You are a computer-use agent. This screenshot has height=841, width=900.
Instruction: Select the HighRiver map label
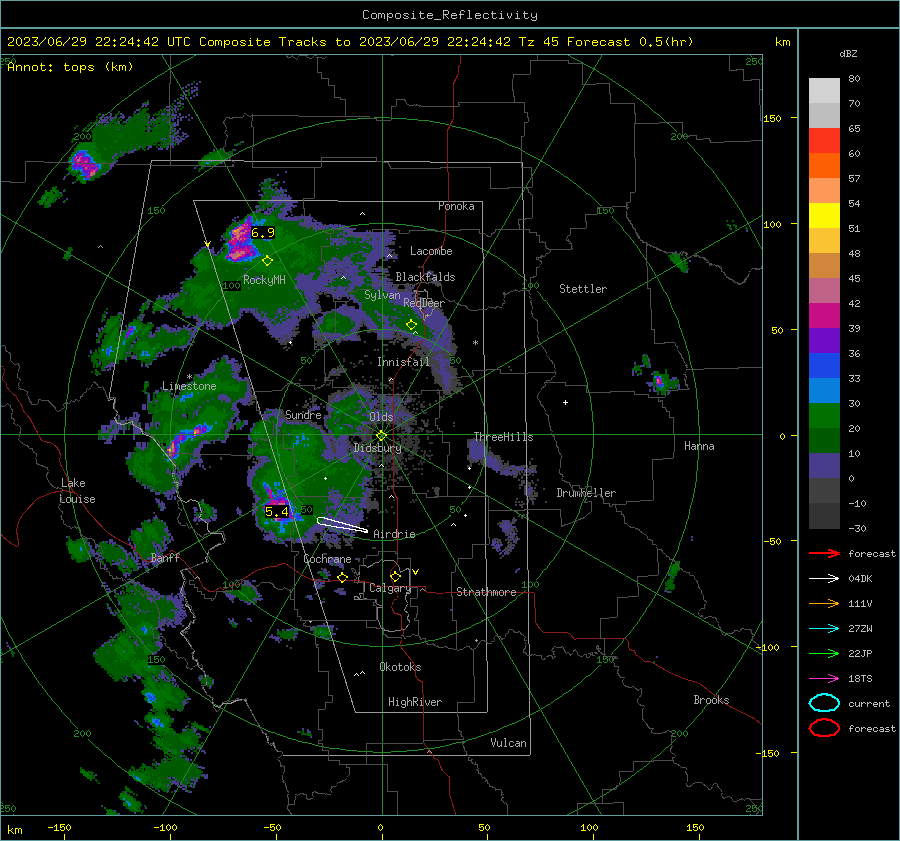click(x=415, y=702)
